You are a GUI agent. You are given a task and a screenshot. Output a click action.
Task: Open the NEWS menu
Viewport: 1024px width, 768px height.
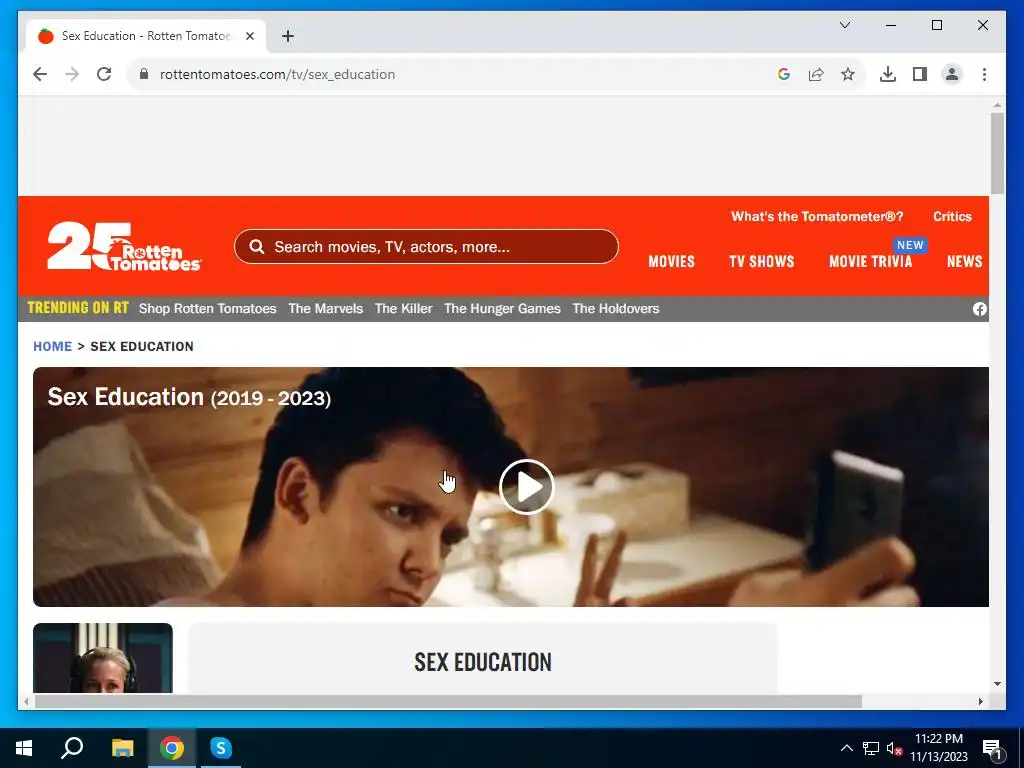(x=965, y=261)
